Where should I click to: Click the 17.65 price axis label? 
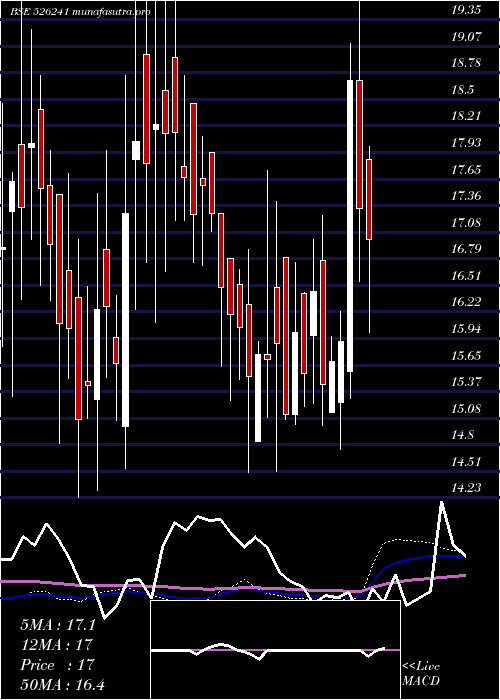pyautogui.click(x=466, y=169)
